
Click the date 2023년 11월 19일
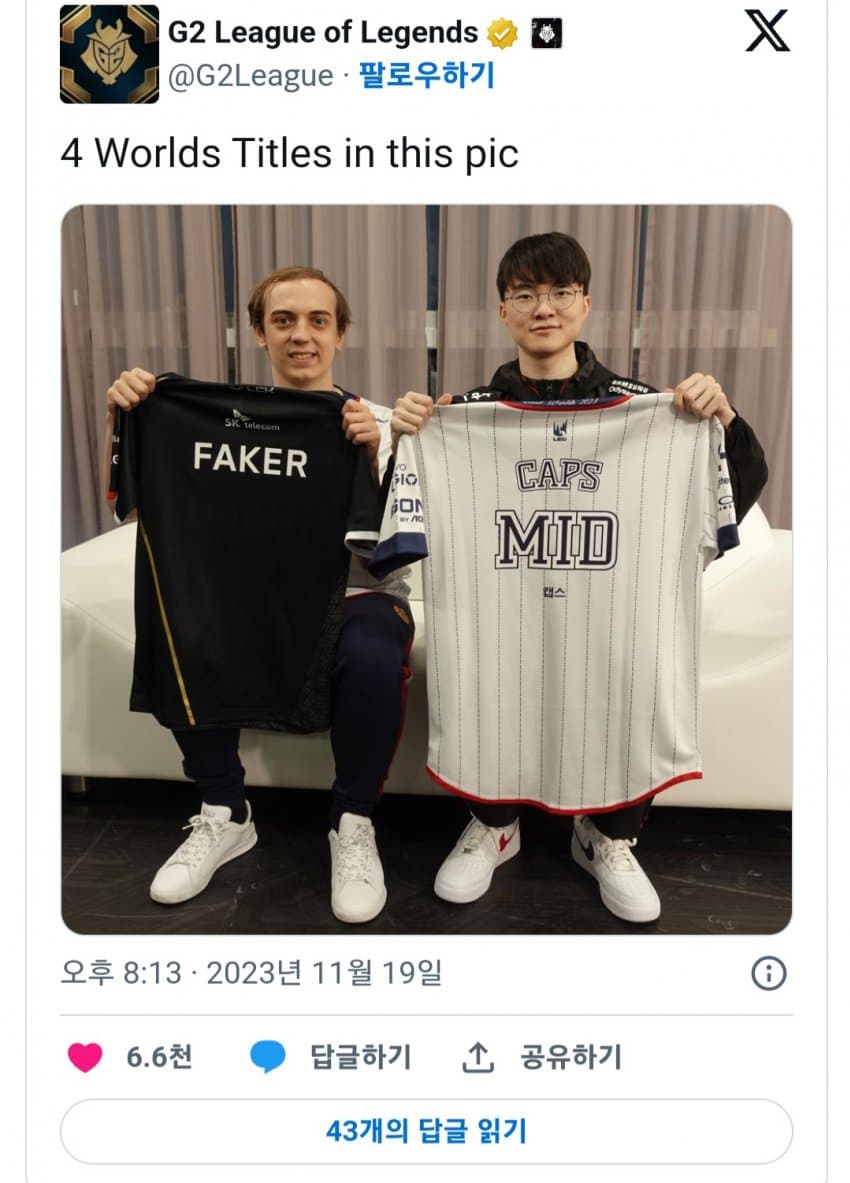click(x=324, y=973)
